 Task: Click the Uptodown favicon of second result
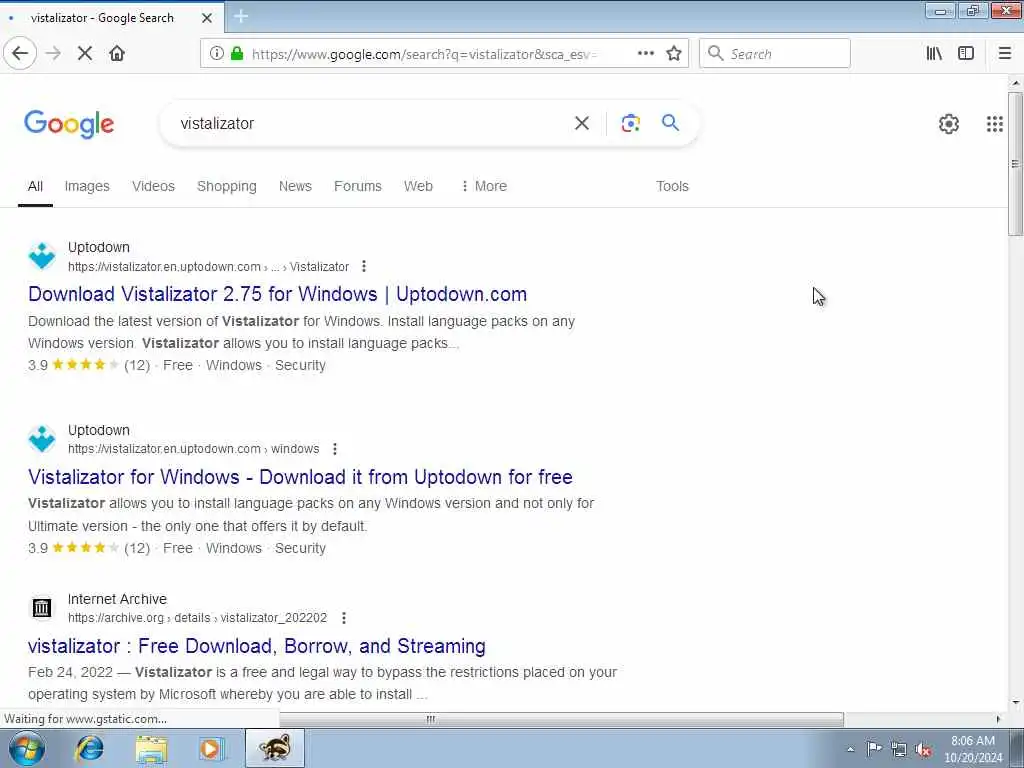(x=42, y=439)
